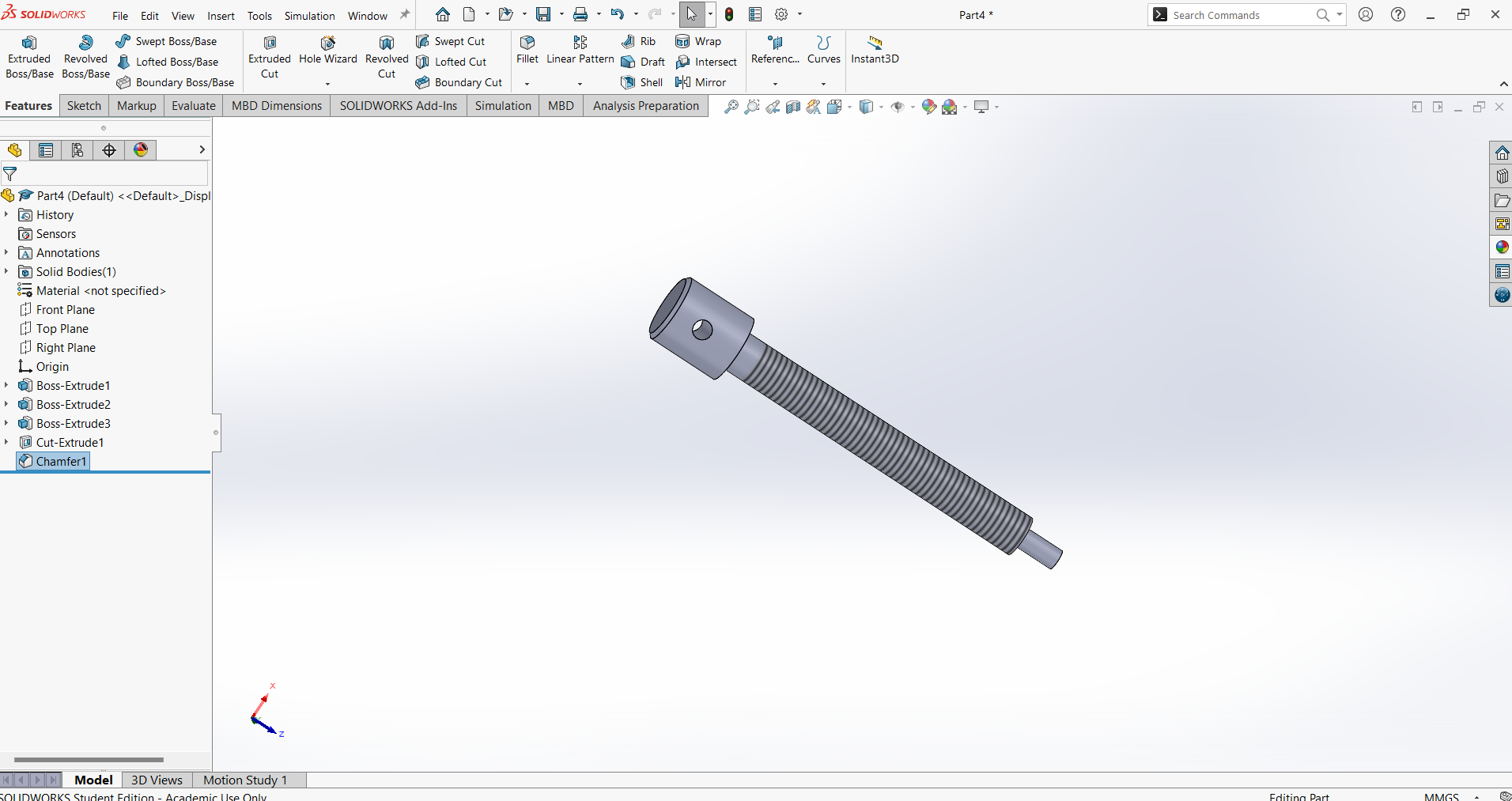Click the Swept Cut tool
The height and width of the screenshot is (801, 1512).
[x=451, y=41]
